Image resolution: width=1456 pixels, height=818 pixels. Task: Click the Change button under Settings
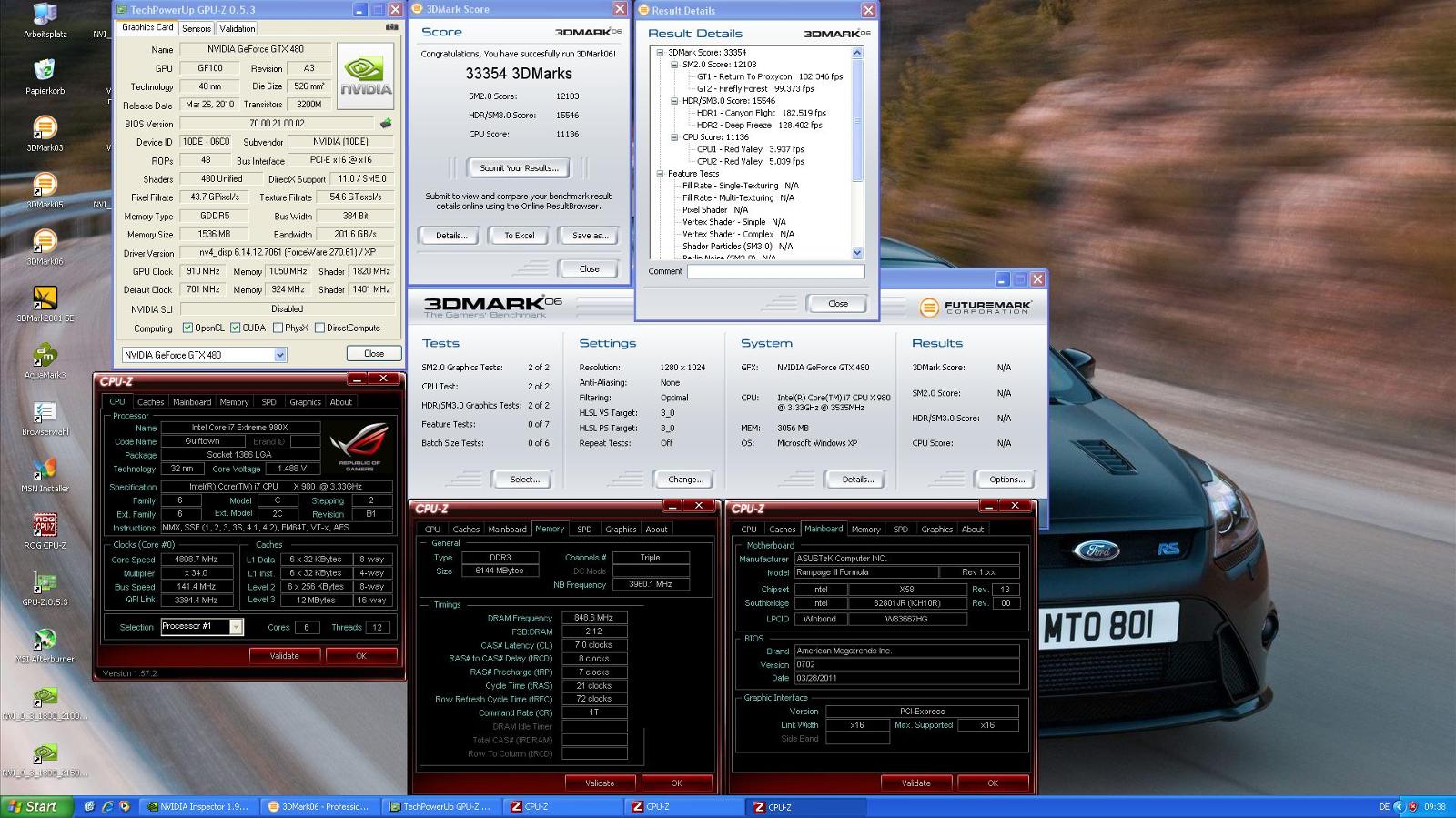(684, 480)
